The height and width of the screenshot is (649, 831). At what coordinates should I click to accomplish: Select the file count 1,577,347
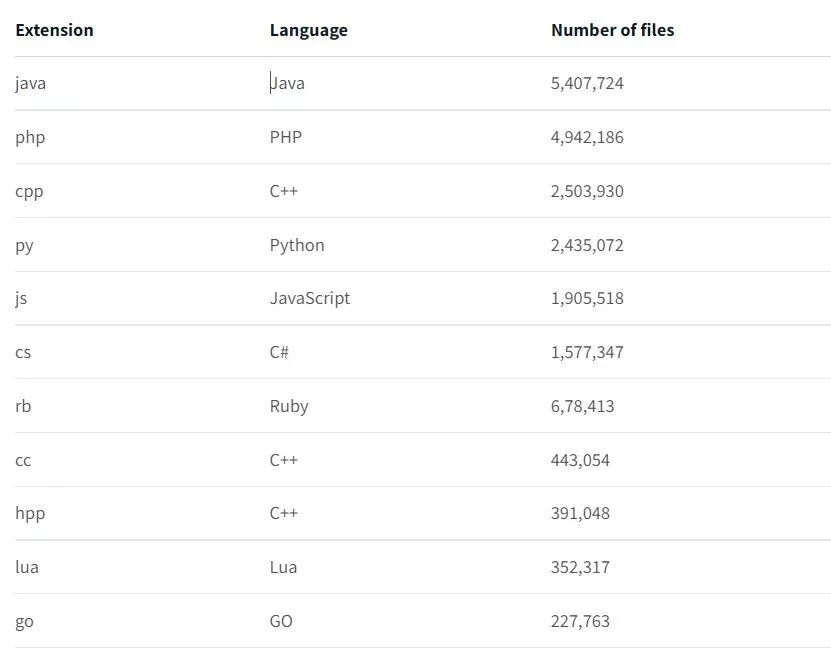click(x=587, y=352)
